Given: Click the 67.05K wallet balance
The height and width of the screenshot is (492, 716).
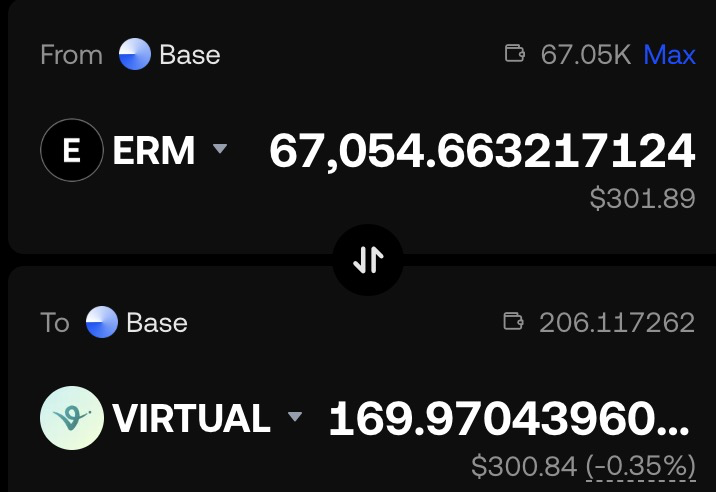Looking at the screenshot, I should click(585, 55).
